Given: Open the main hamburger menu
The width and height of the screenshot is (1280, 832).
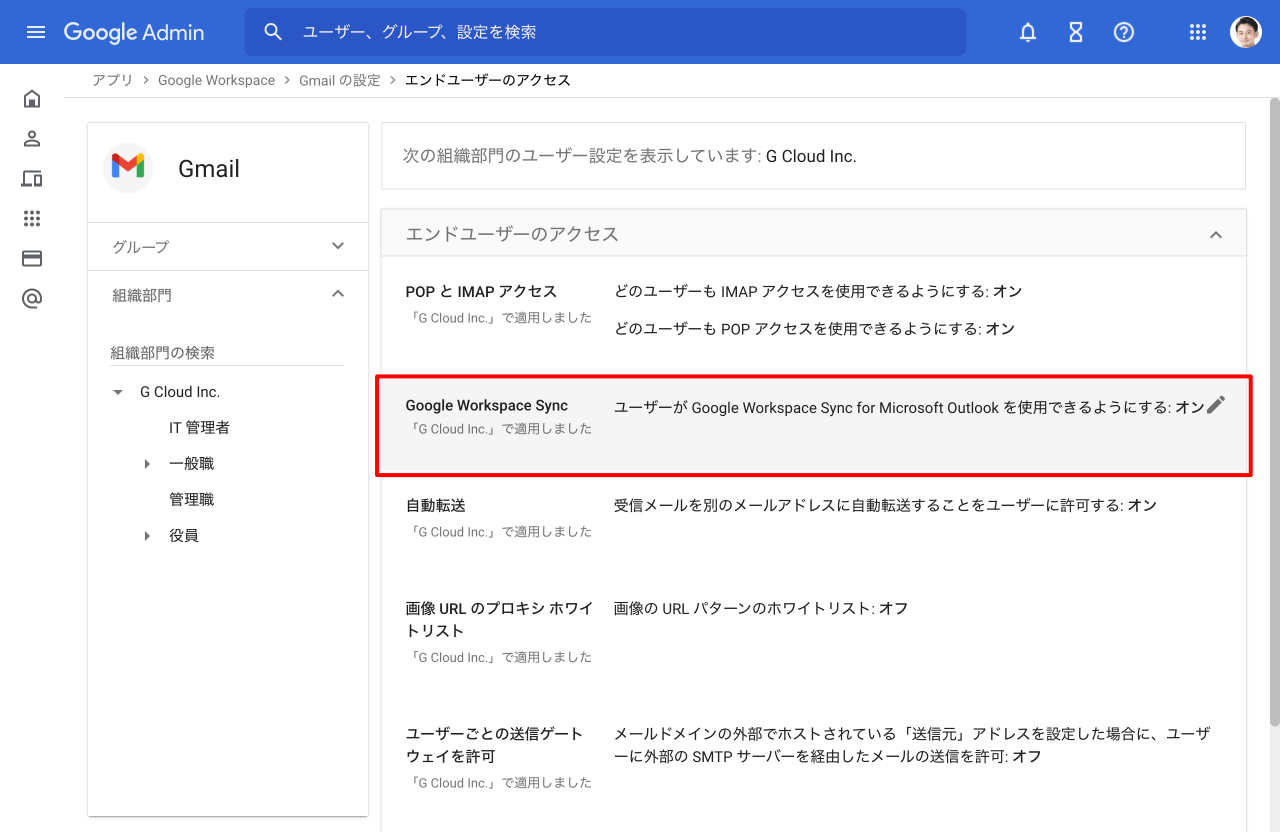Looking at the screenshot, I should [36, 32].
